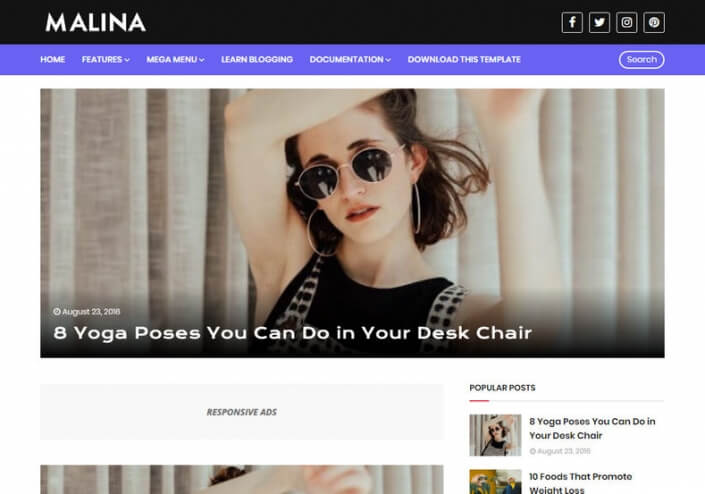Screen dimensions: 705x494
Task: Expand the Mega Menu dropdown
Action: pos(175,59)
